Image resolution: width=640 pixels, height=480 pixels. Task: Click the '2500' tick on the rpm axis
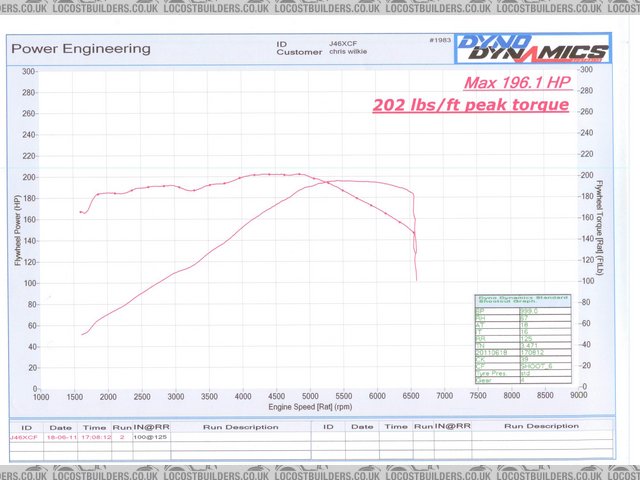(x=142, y=397)
